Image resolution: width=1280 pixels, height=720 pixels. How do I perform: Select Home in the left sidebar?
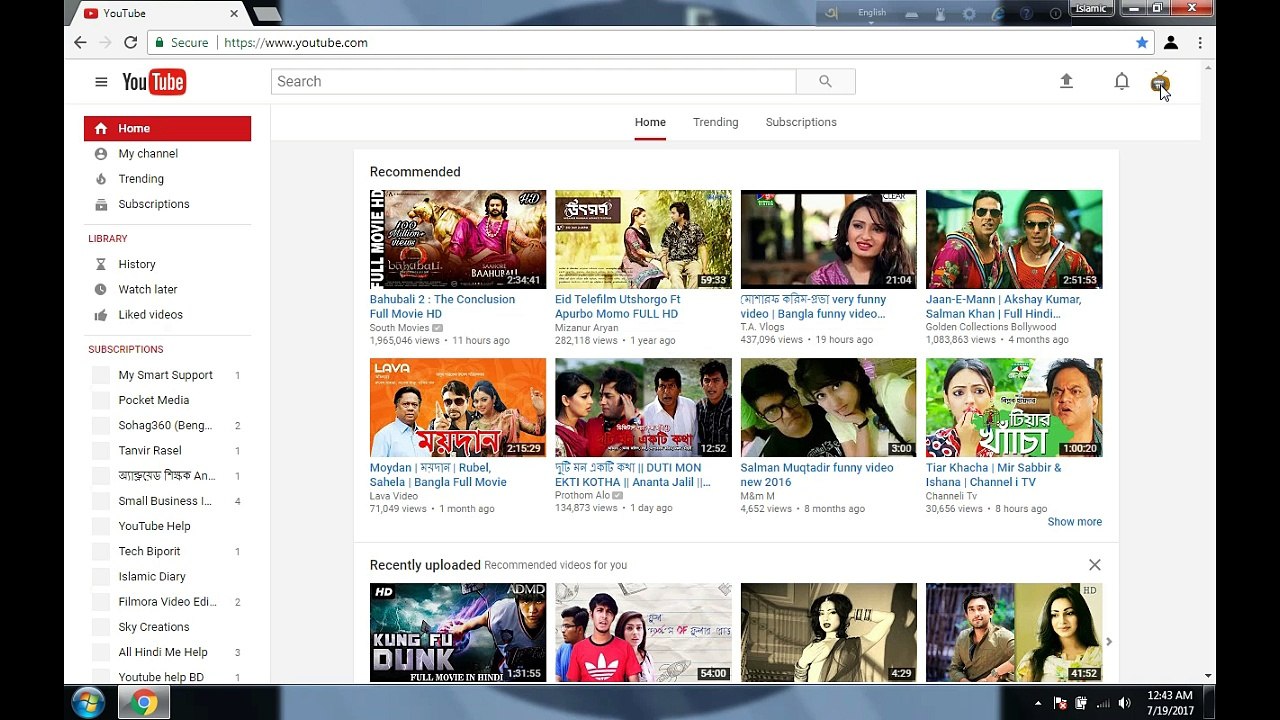[x=167, y=128]
